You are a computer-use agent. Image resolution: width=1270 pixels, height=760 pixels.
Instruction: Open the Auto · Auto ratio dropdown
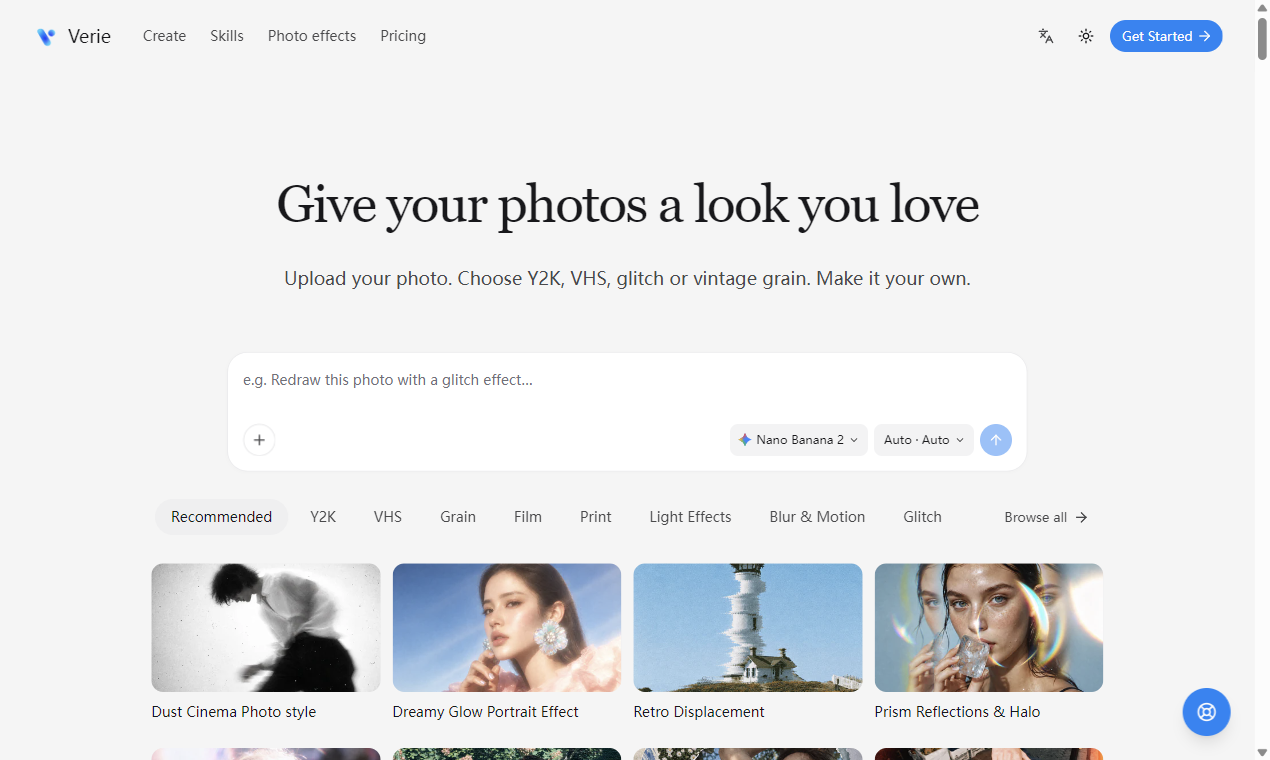pos(924,440)
